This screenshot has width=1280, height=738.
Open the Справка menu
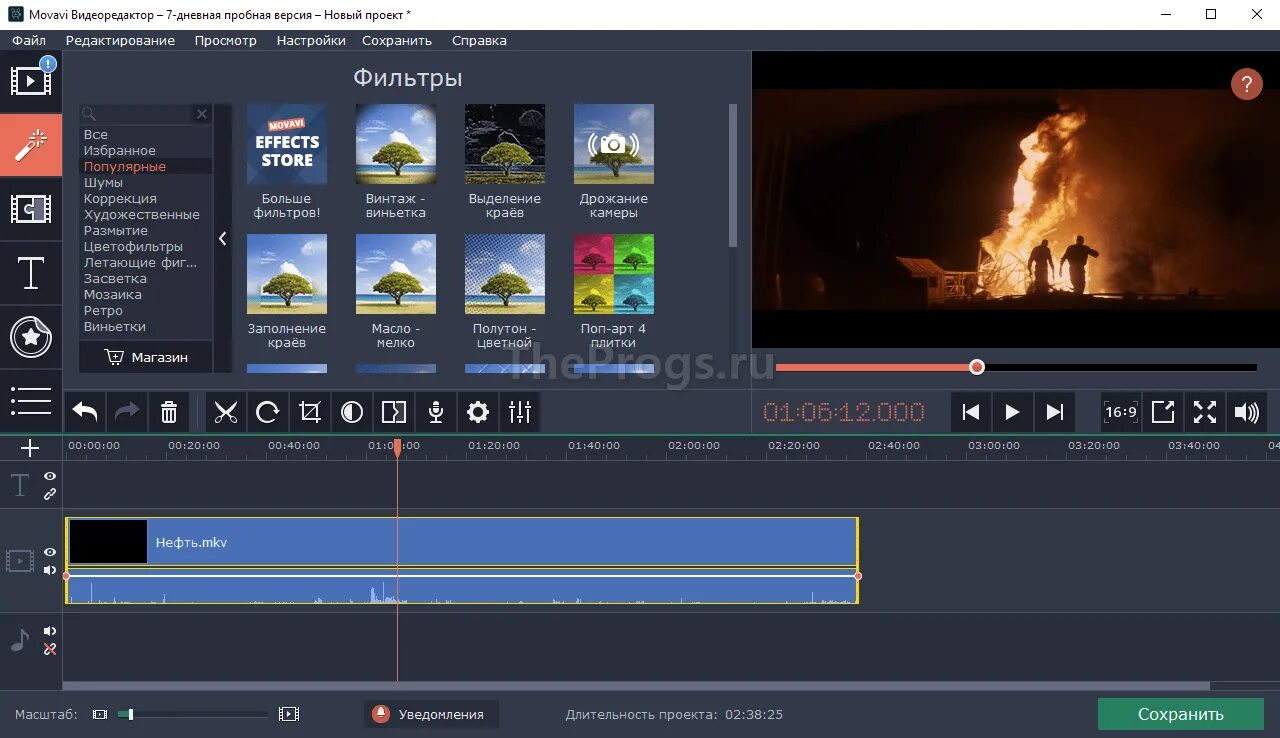tap(479, 41)
